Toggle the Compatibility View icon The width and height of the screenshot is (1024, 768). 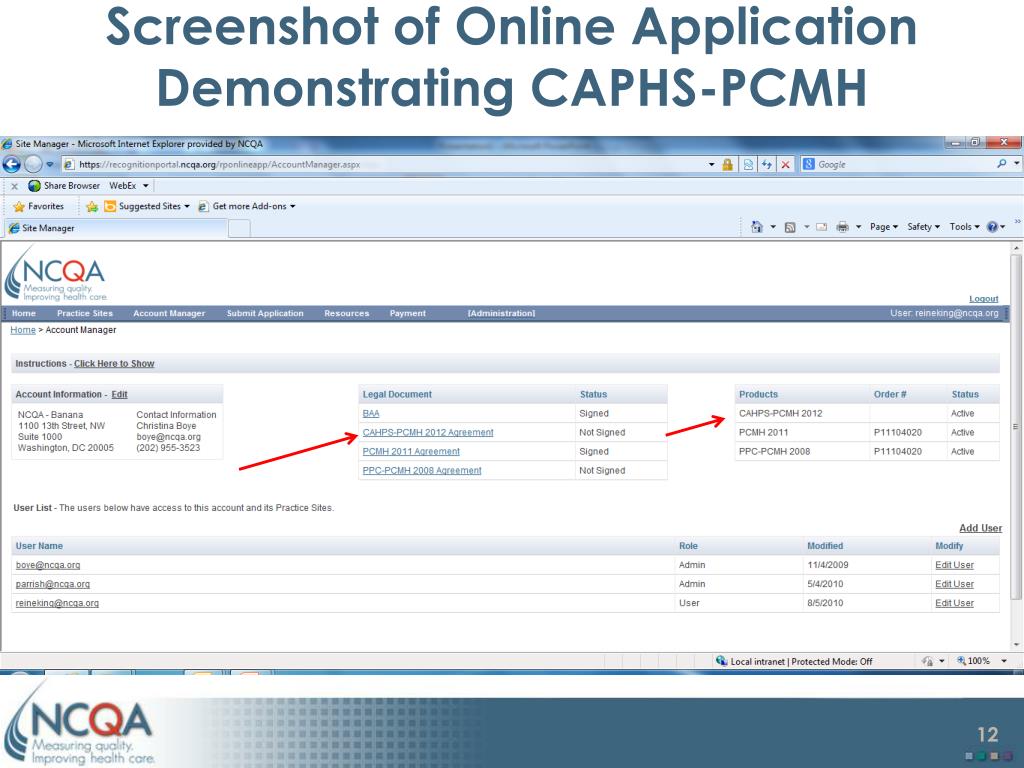click(748, 165)
